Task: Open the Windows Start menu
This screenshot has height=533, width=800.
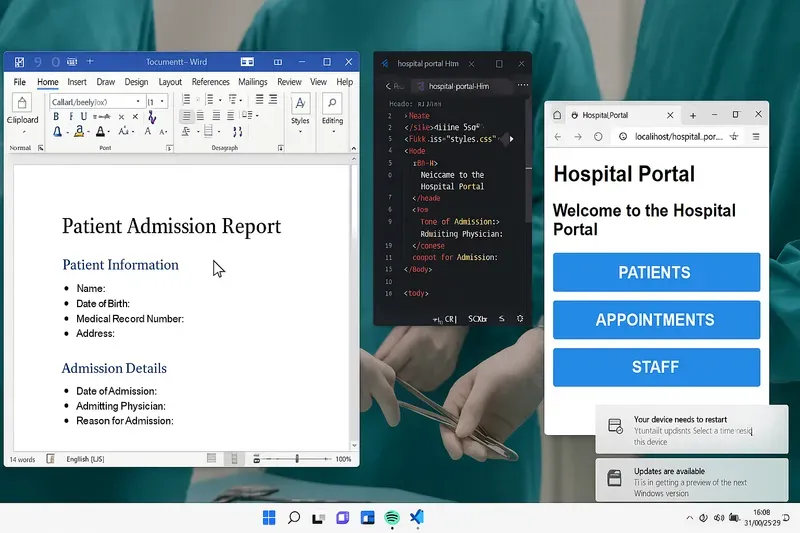Action: click(269, 518)
